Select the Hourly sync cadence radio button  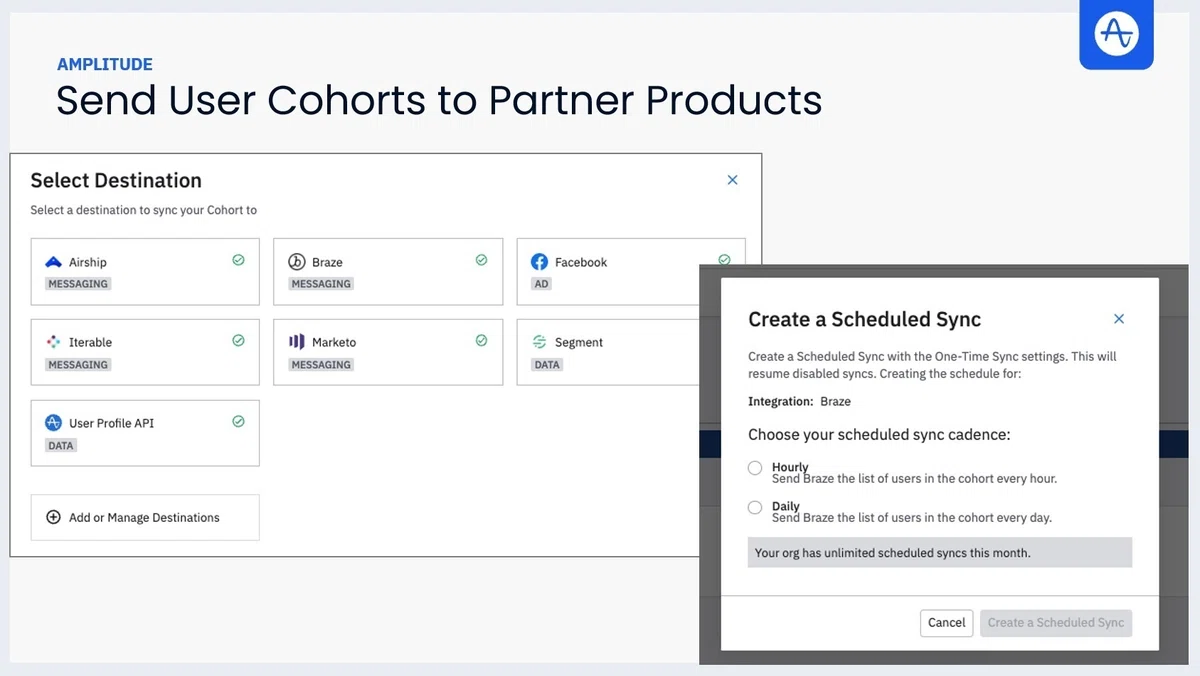tap(755, 468)
